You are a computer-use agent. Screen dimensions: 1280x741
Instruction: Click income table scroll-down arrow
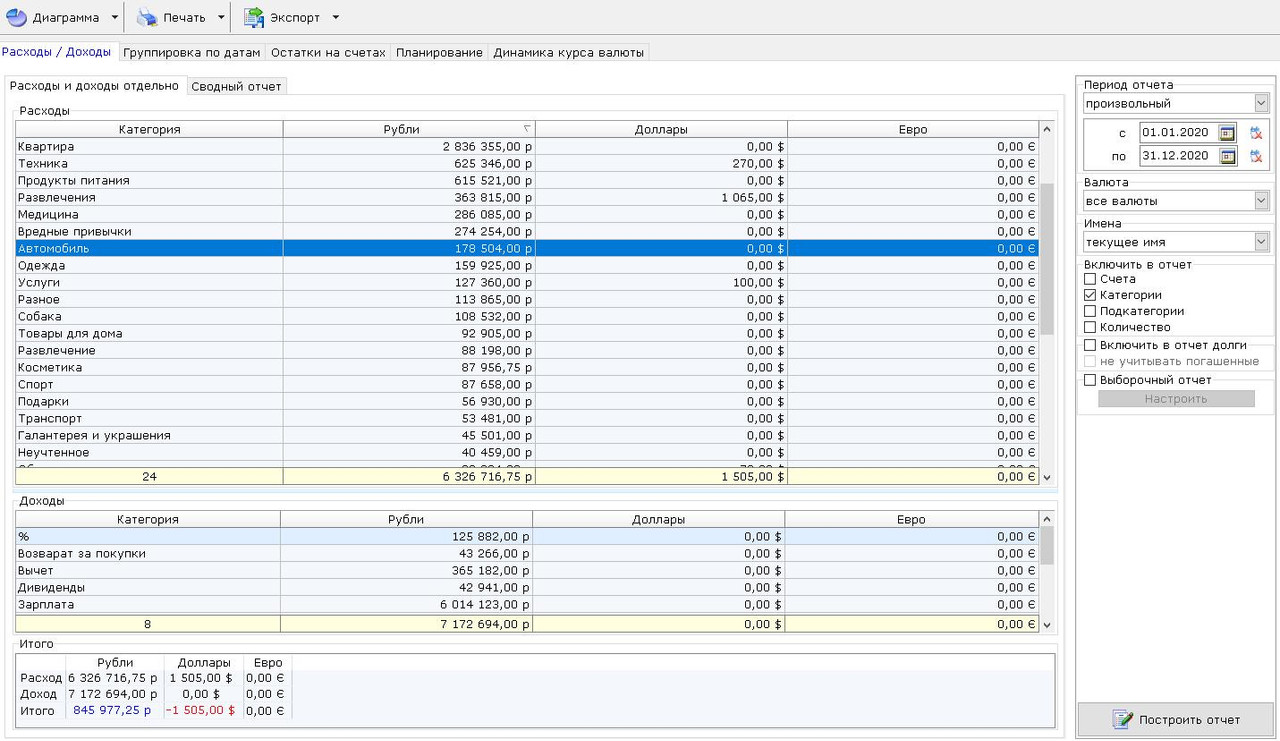tap(1047, 625)
